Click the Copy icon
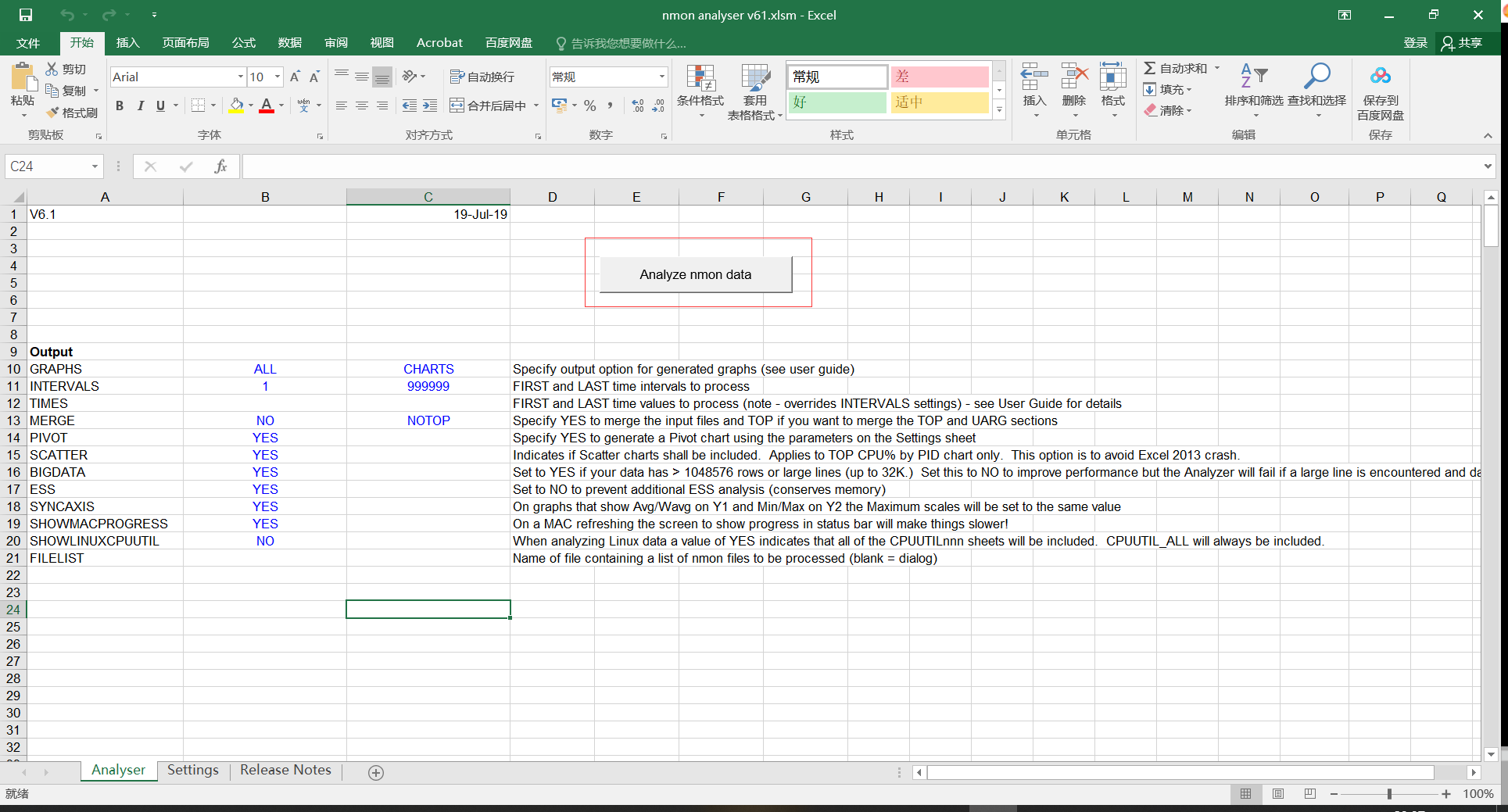 pos(52,91)
